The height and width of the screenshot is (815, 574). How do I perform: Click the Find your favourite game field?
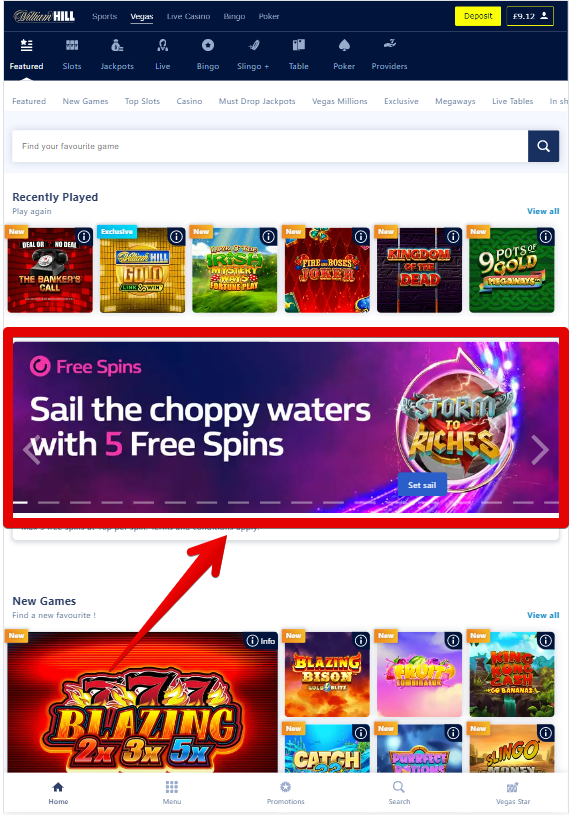point(270,146)
